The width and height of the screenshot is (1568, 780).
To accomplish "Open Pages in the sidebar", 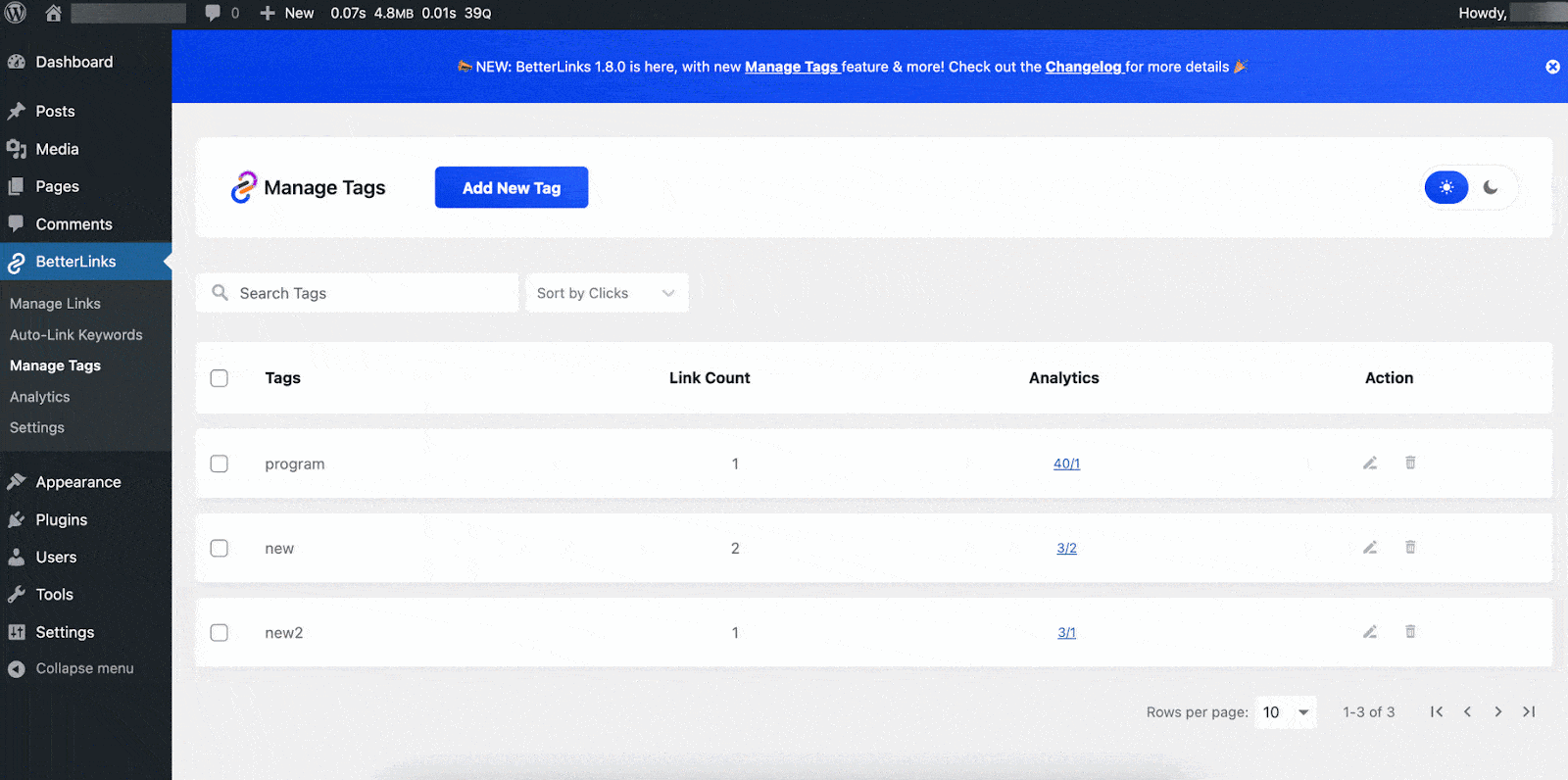I will point(85,186).
